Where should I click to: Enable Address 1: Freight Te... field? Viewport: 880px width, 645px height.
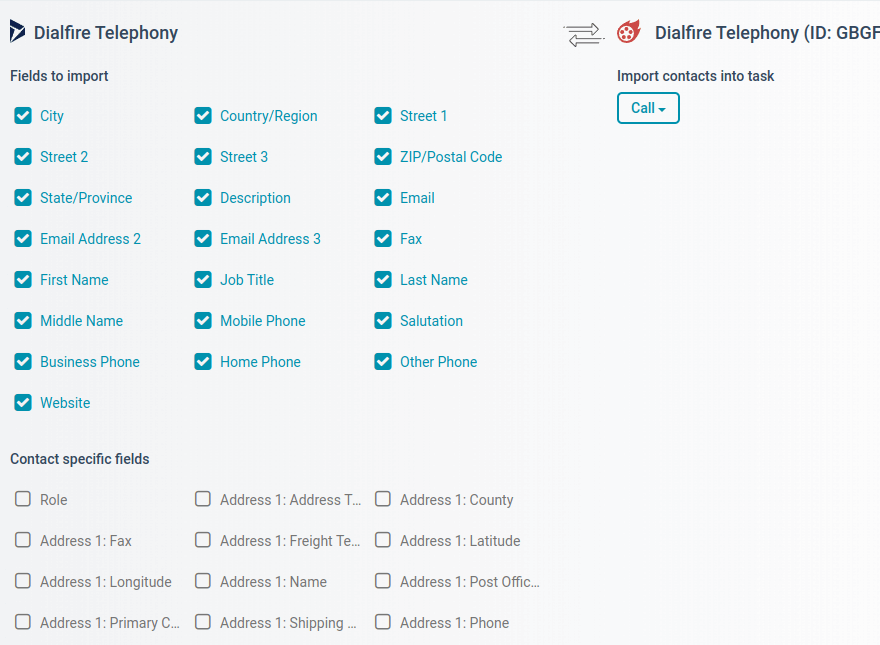click(203, 540)
